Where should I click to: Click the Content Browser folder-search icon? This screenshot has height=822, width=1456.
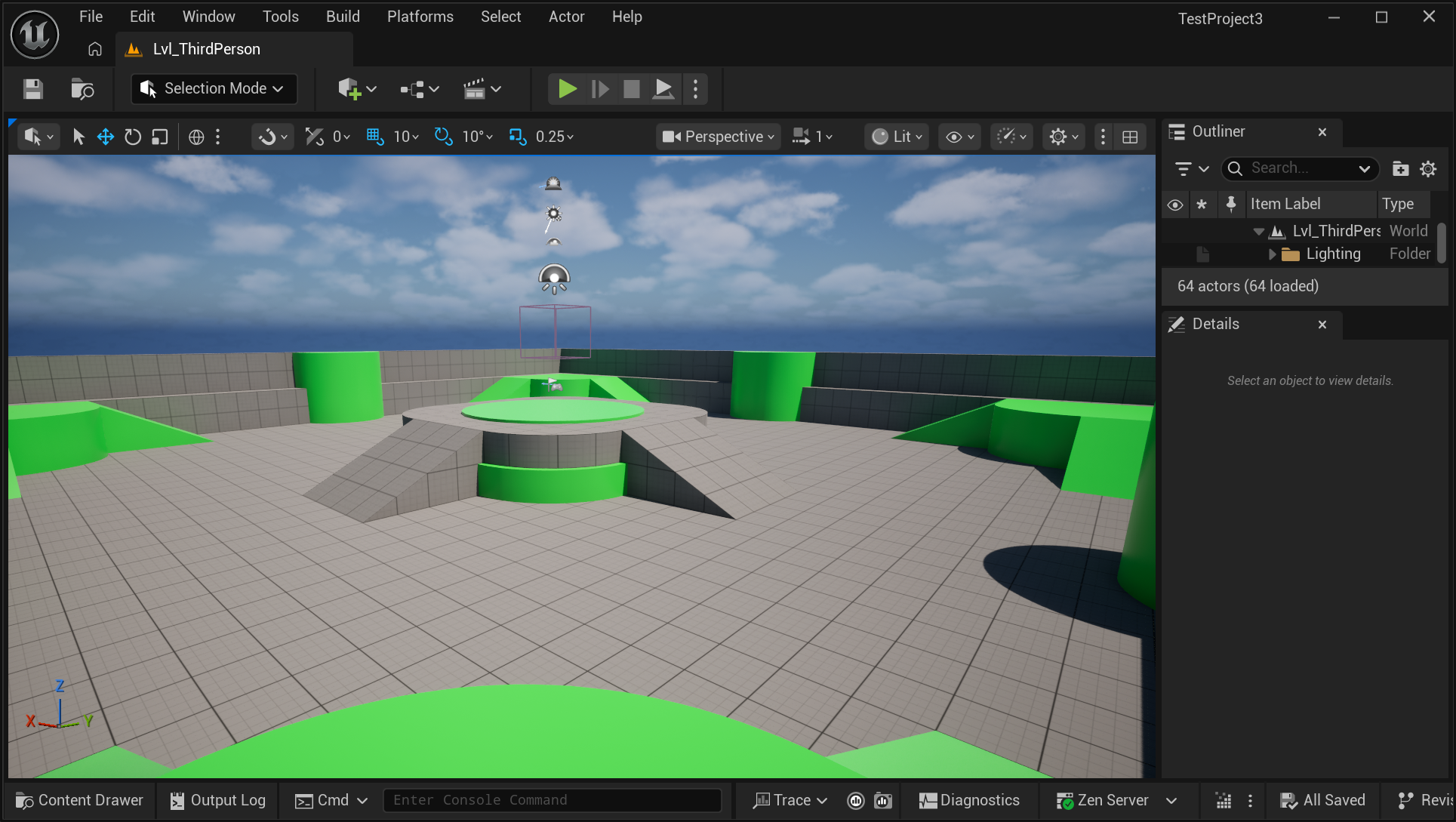[x=82, y=89]
